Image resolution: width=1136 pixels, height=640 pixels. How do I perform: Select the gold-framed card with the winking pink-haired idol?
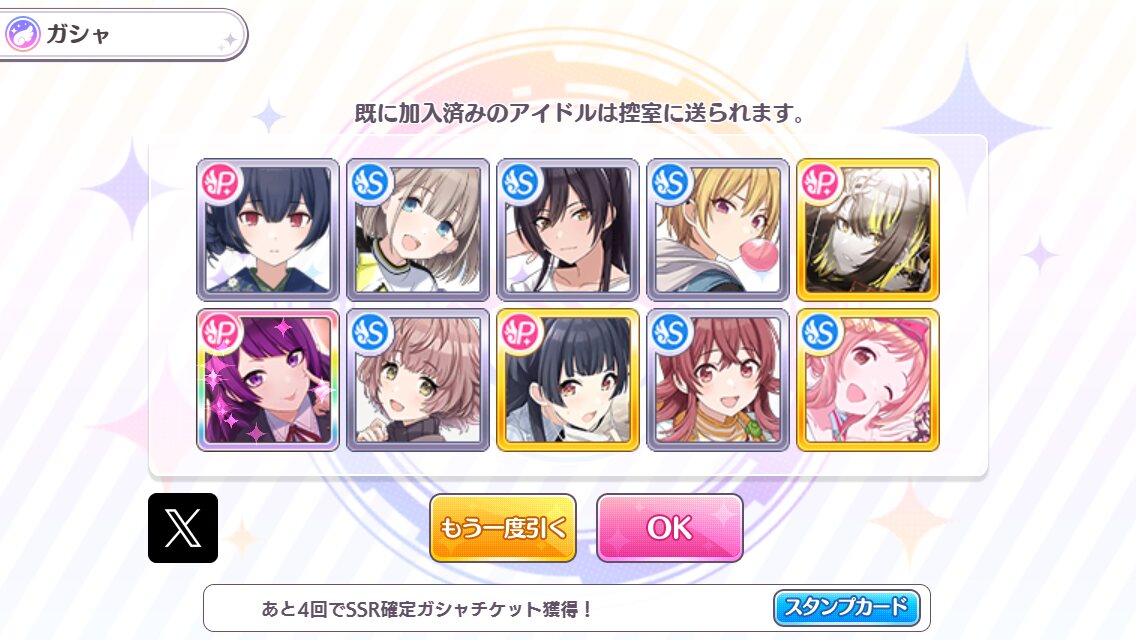click(x=868, y=380)
